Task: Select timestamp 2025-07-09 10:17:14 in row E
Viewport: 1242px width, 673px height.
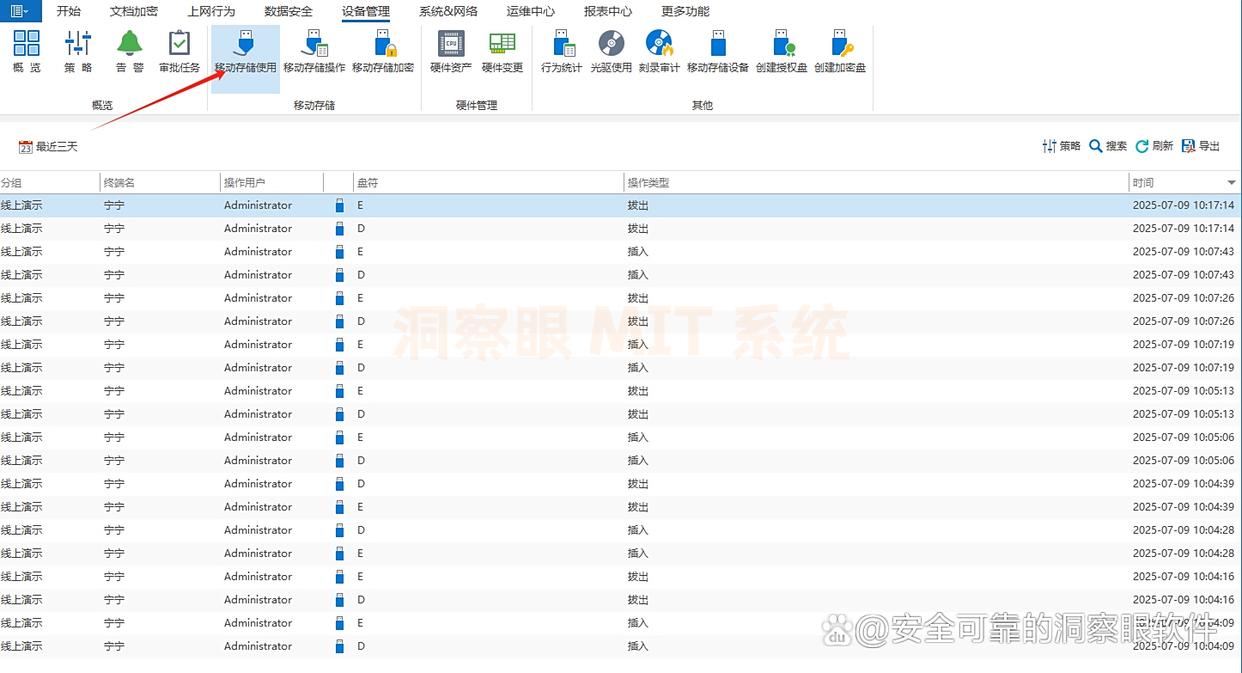Action: click(1183, 205)
